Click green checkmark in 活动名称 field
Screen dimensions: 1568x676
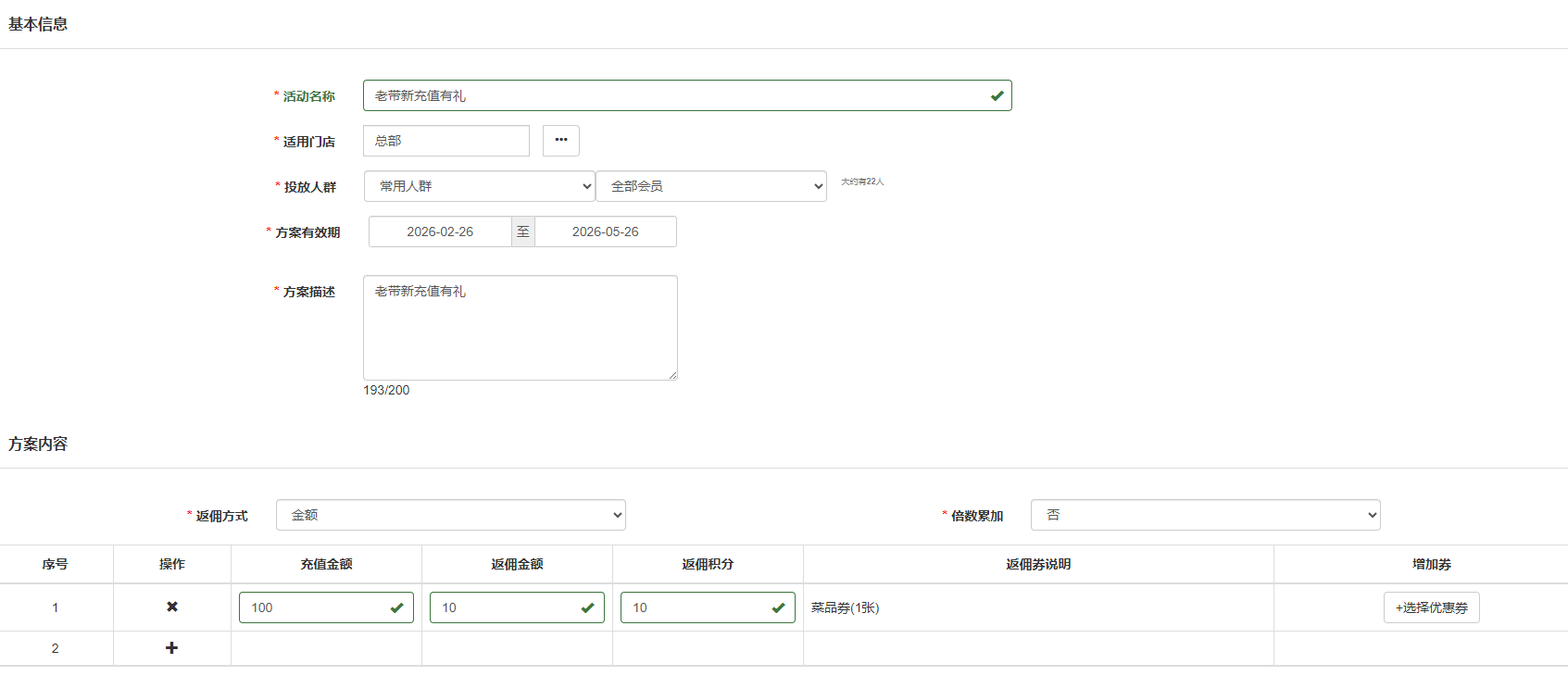click(997, 95)
